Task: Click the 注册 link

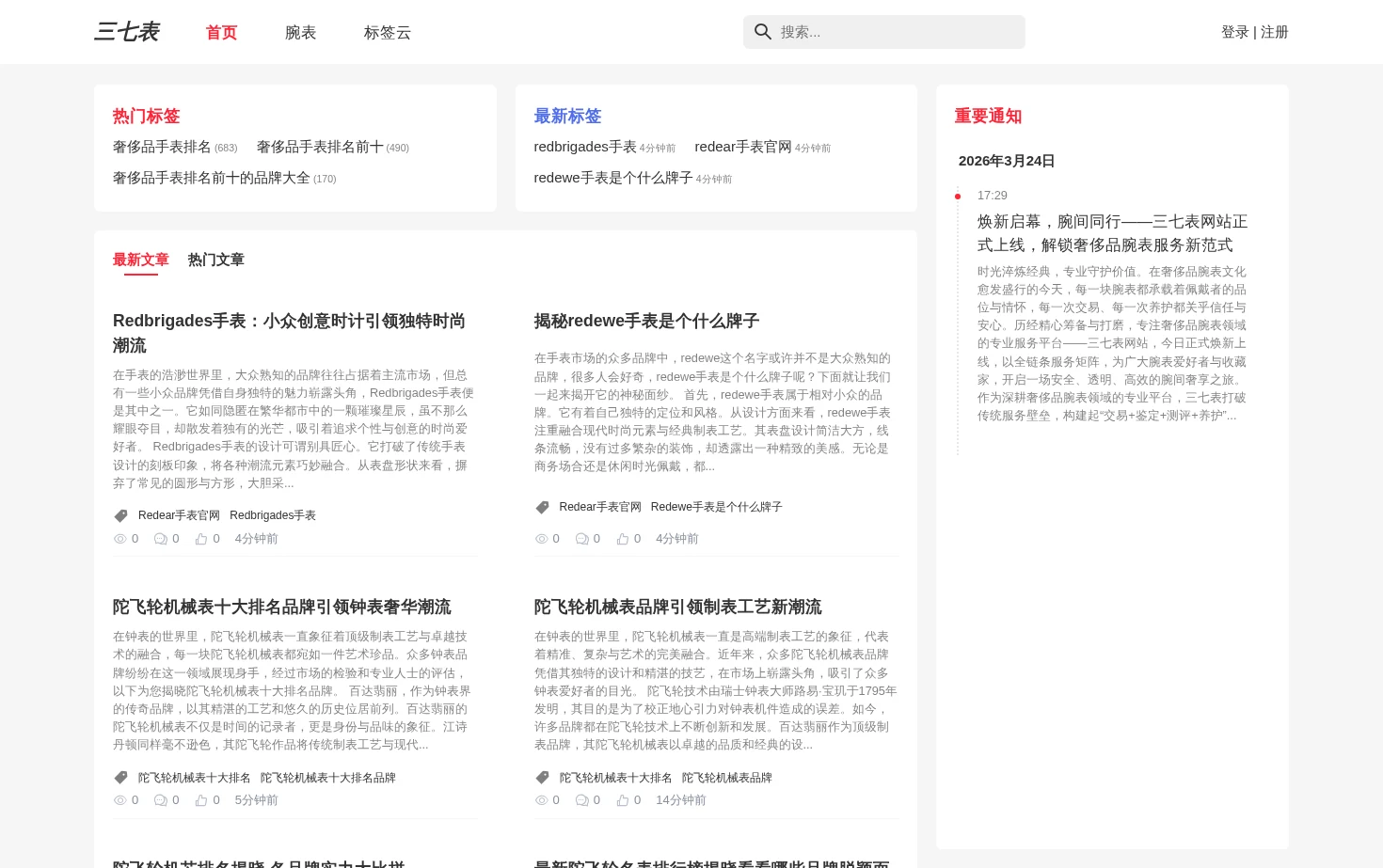Action: click(x=1274, y=32)
